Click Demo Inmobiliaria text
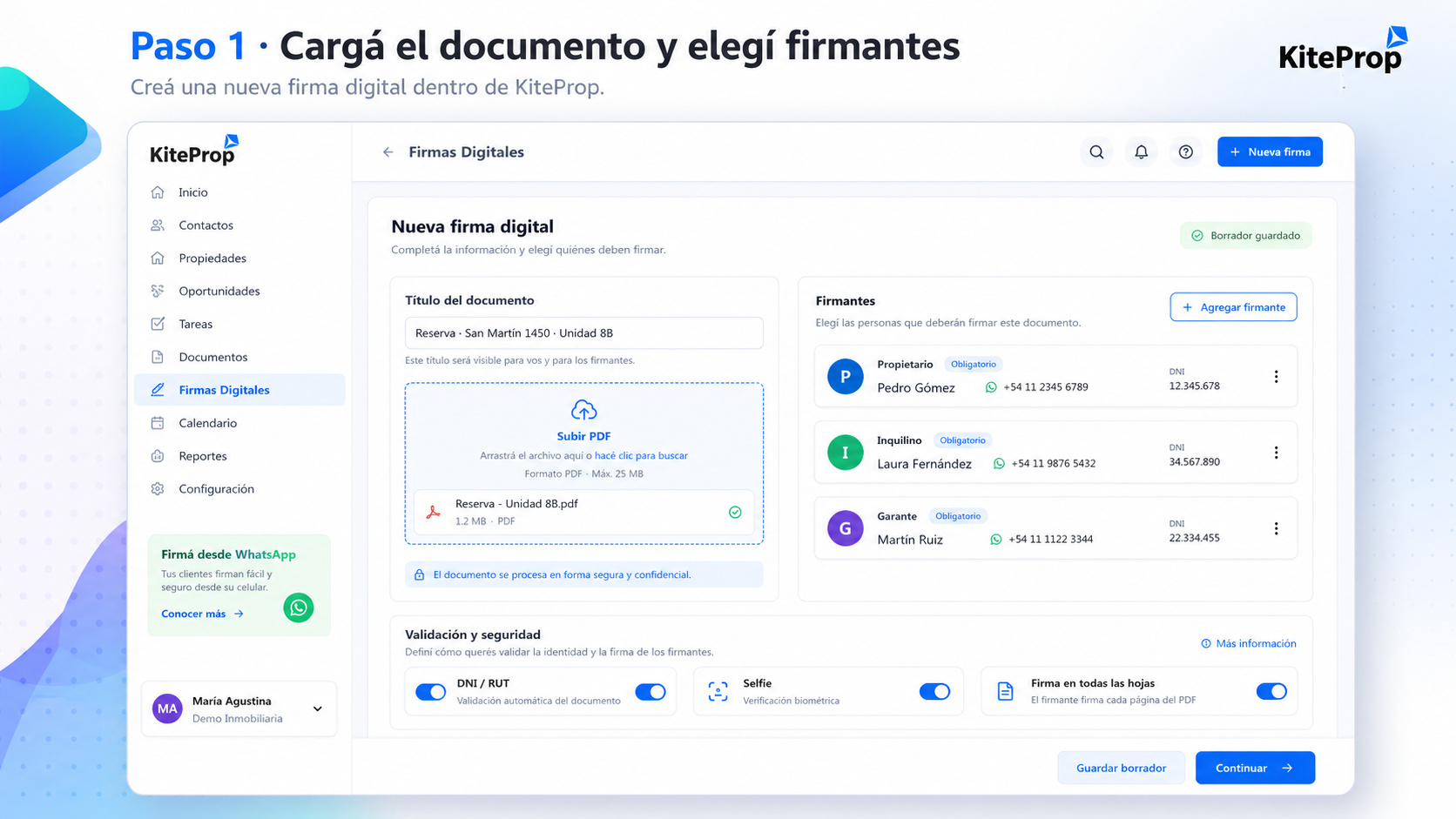Screen dimensions: 1456x819 (237, 719)
